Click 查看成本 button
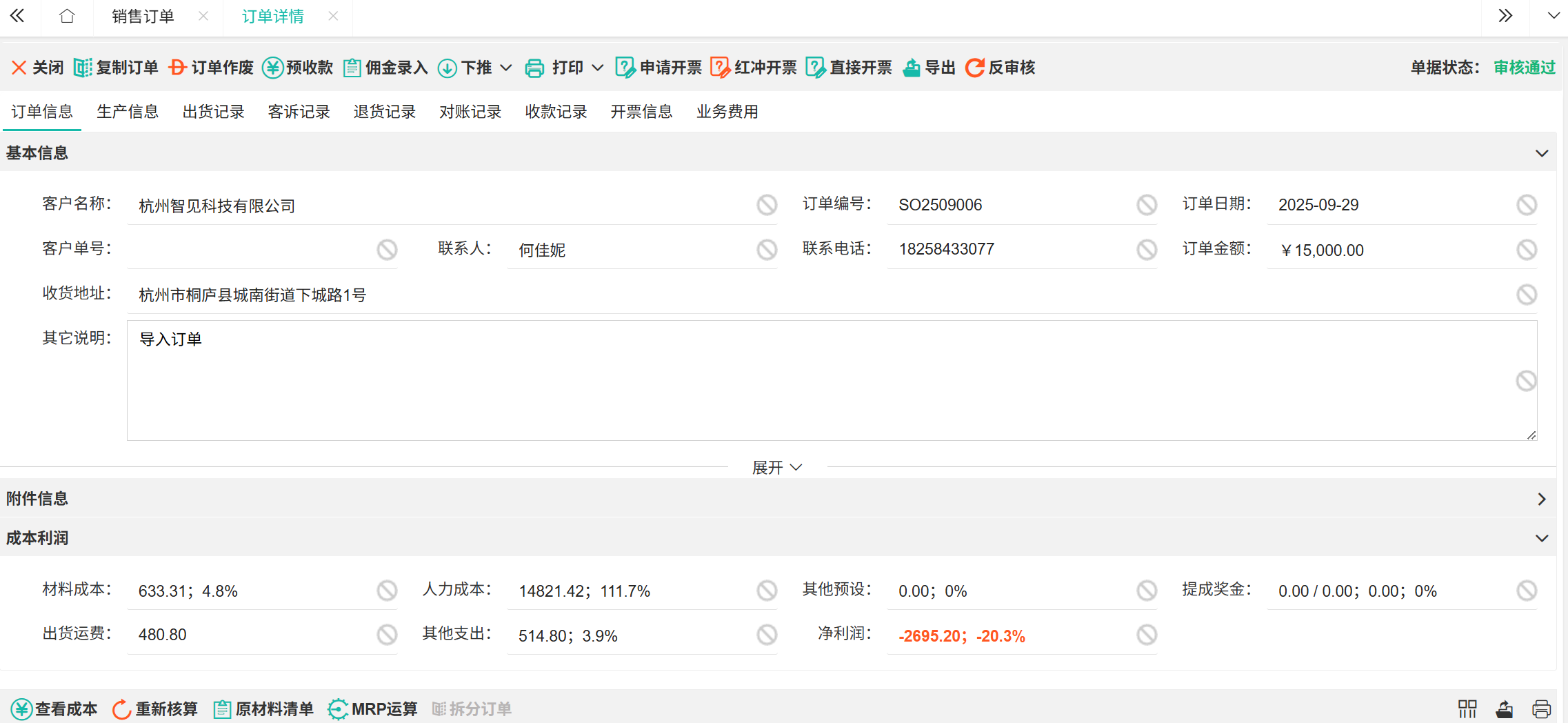 click(54, 709)
